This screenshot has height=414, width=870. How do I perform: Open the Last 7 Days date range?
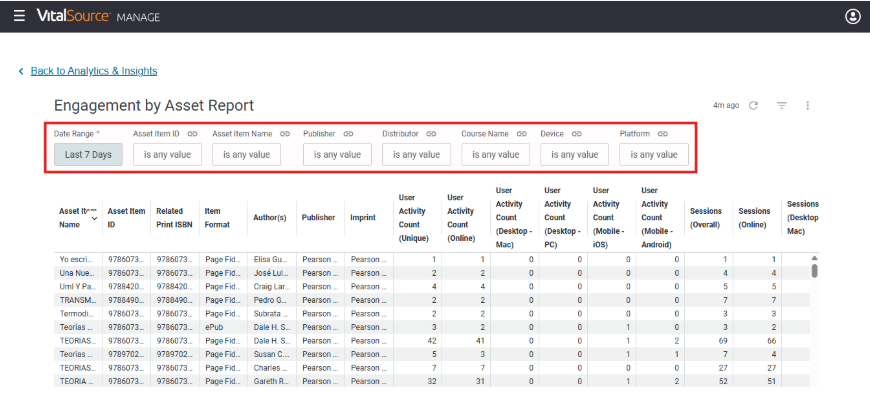(88, 155)
